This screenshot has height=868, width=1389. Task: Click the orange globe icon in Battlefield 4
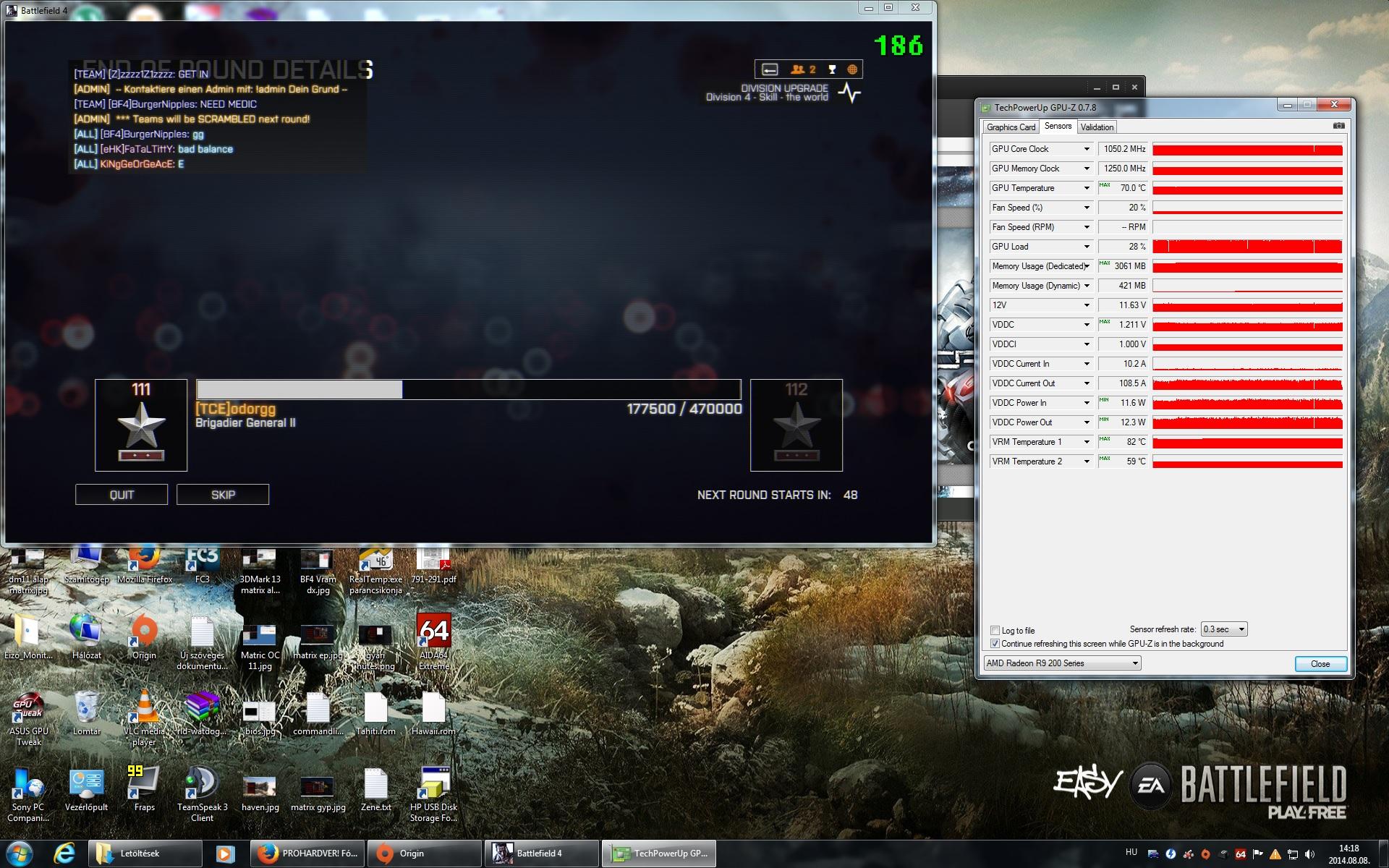coord(852,69)
